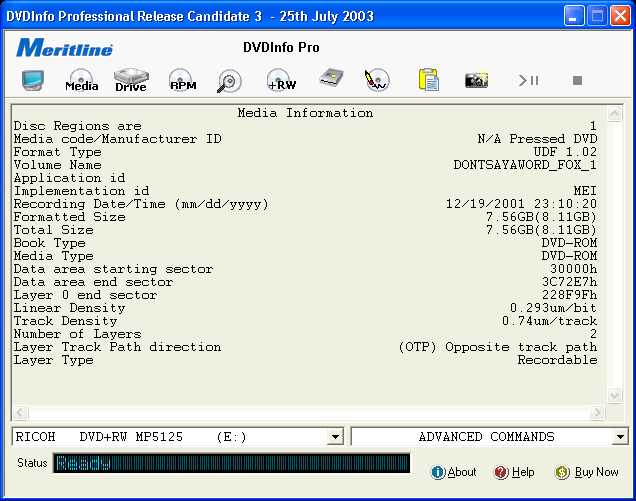This screenshot has width=636, height=501.
Task: Select the 'Book Type' row label
Action: coord(49,243)
